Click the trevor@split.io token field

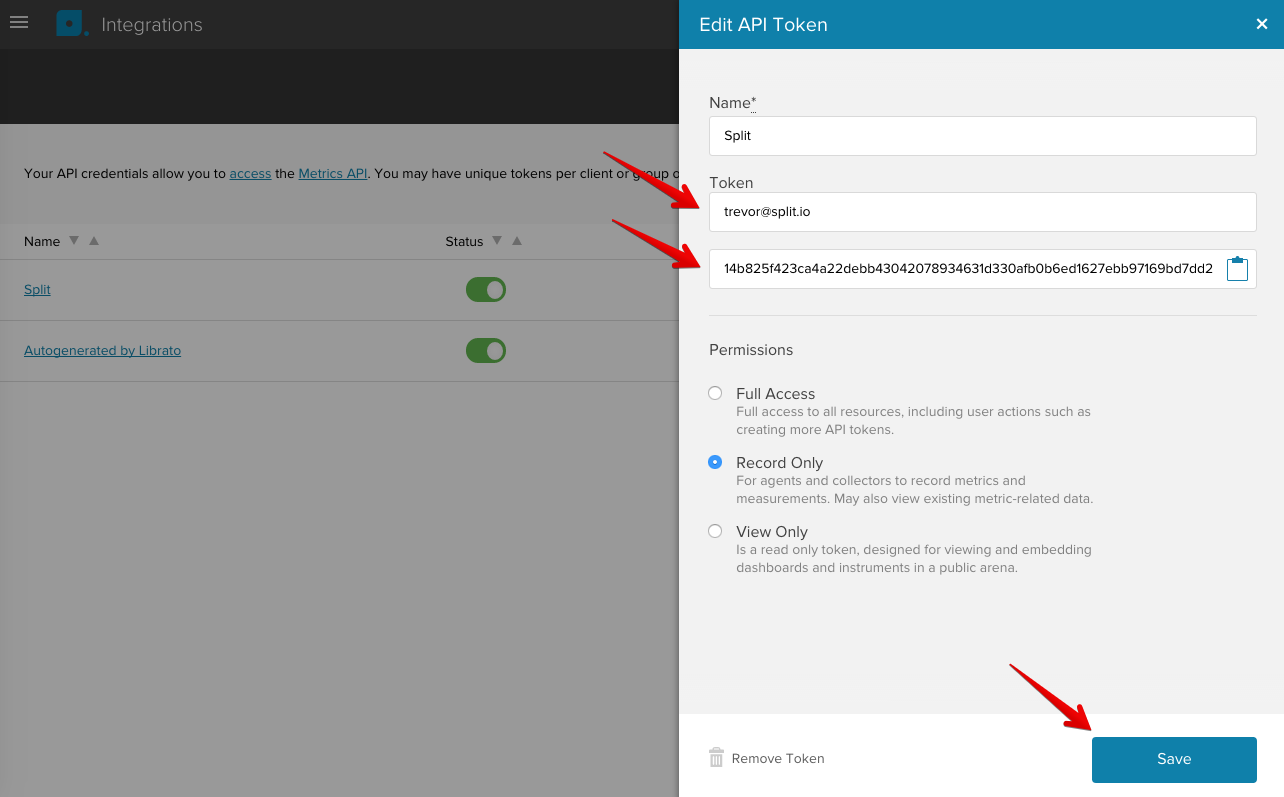coord(983,212)
